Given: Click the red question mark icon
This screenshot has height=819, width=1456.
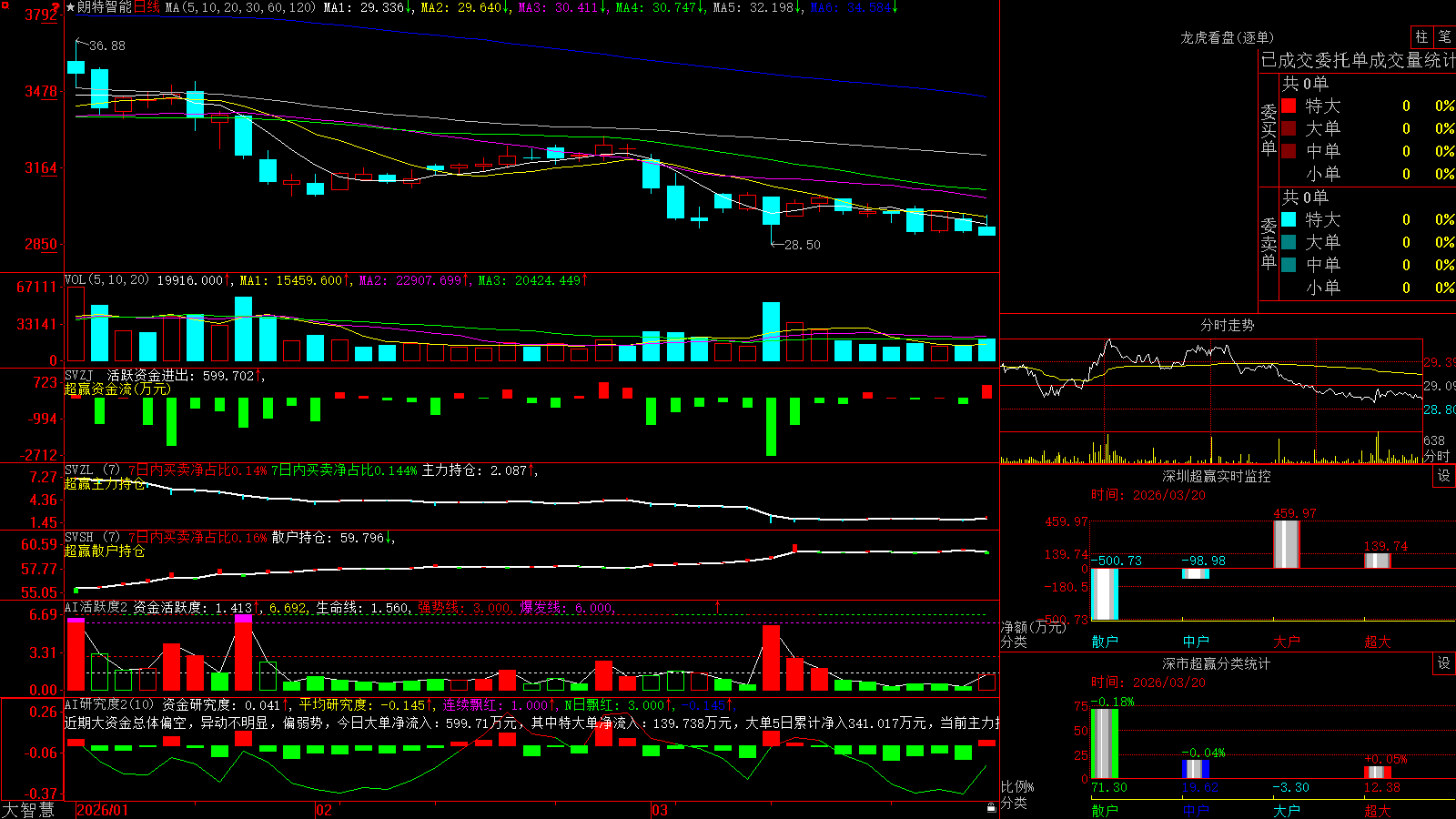Looking at the screenshot, I should (x=56, y=8).
